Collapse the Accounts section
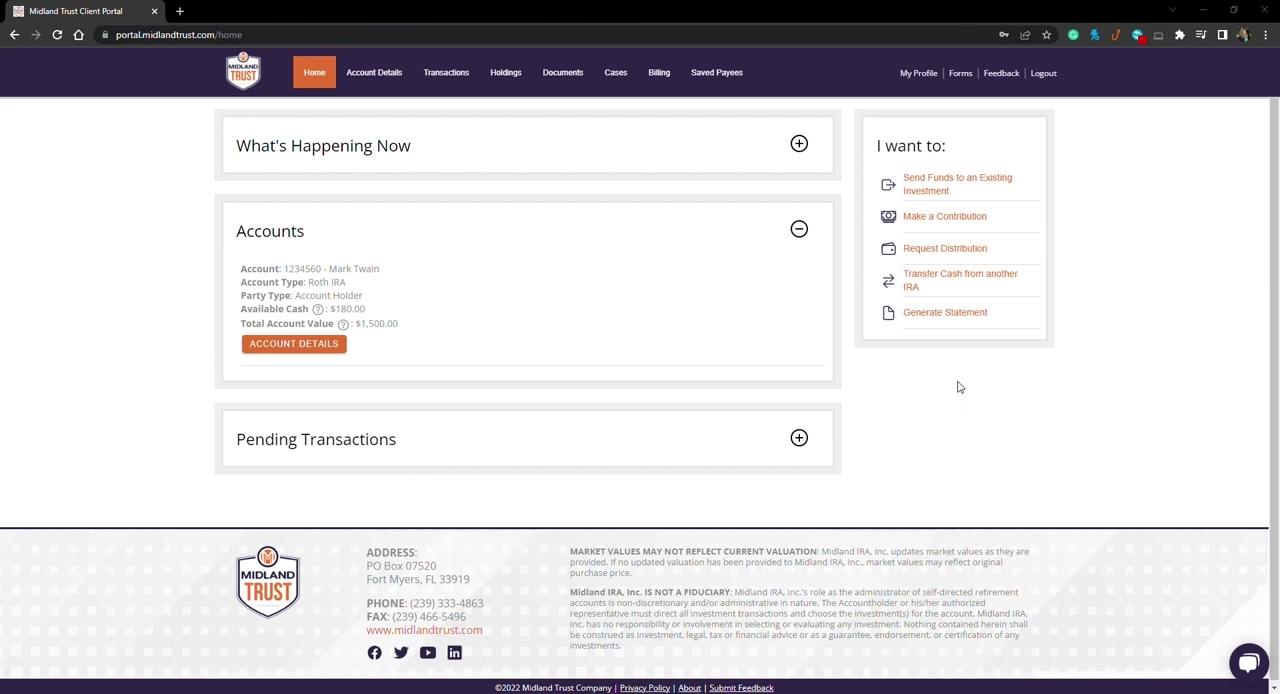The image size is (1280, 694). click(x=799, y=229)
